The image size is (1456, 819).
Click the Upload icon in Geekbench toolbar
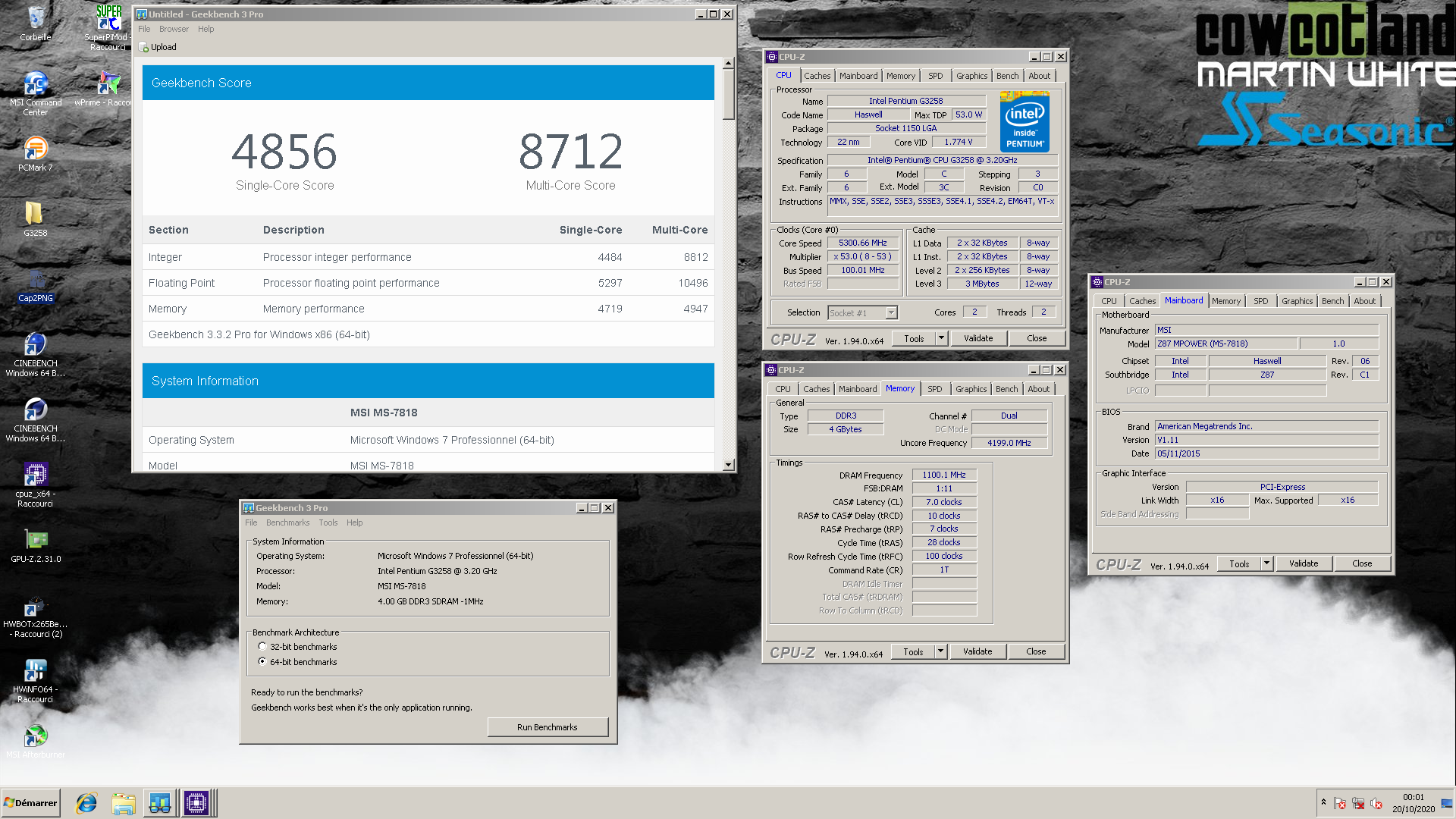tap(143, 47)
